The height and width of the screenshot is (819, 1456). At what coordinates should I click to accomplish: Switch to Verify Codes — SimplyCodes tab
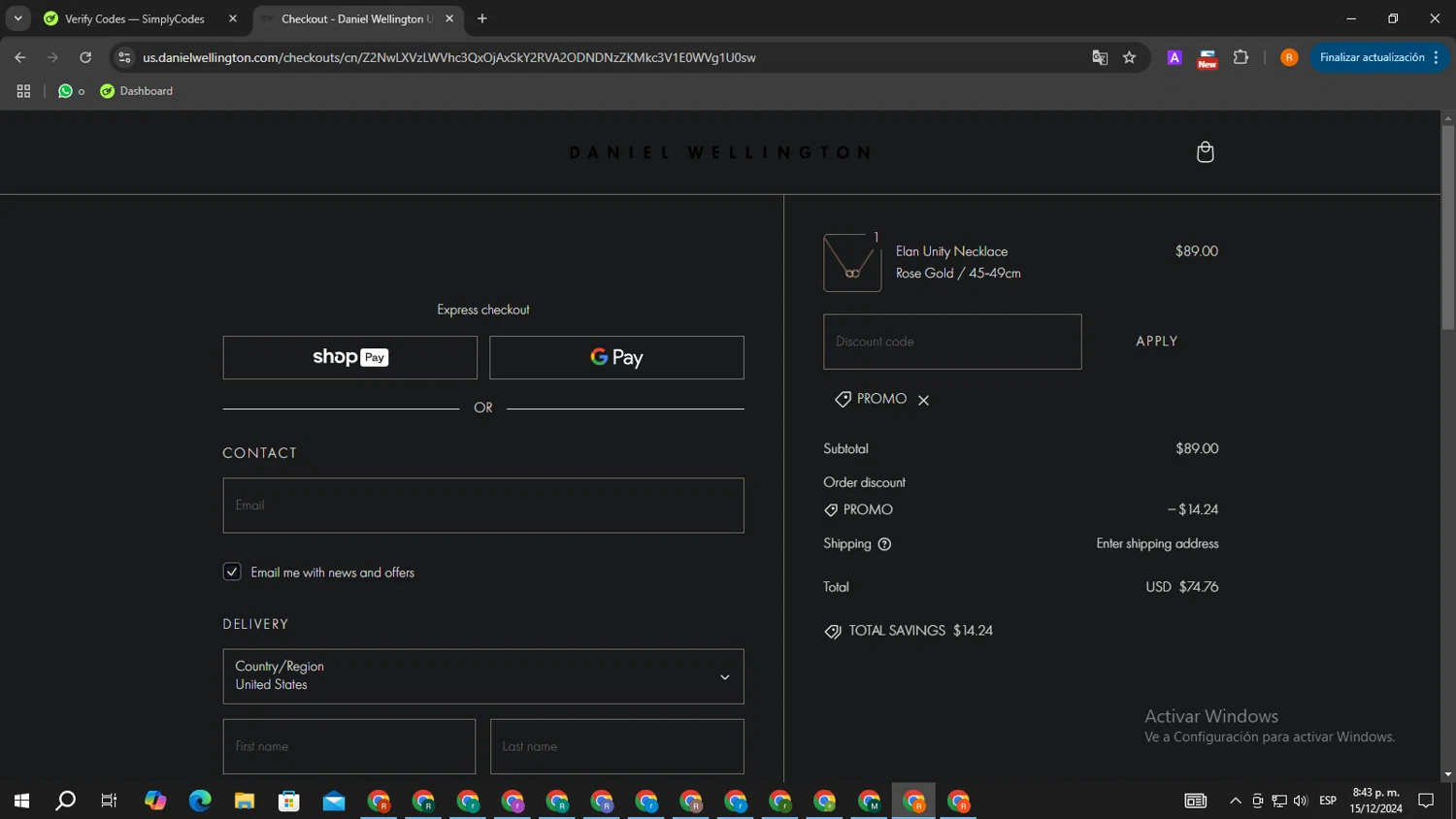click(x=134, y=18)
